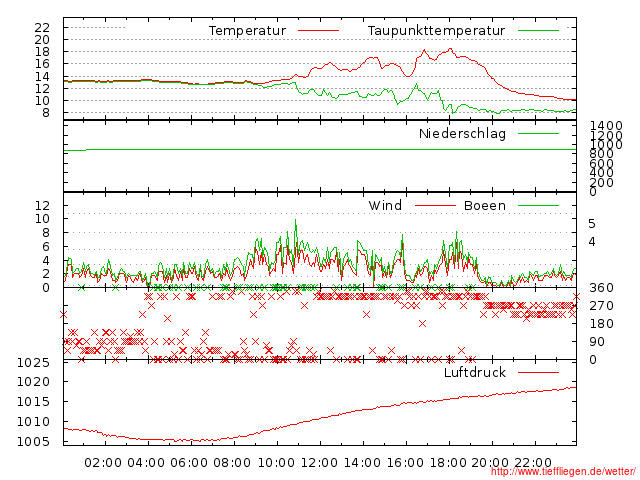
Task: Click the 360 wind direction axis value
Action: (601, 288)
